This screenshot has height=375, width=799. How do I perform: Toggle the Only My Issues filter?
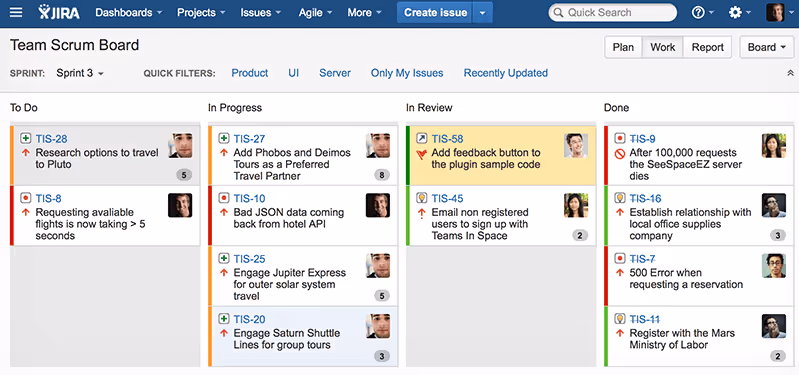pos(407,73)
